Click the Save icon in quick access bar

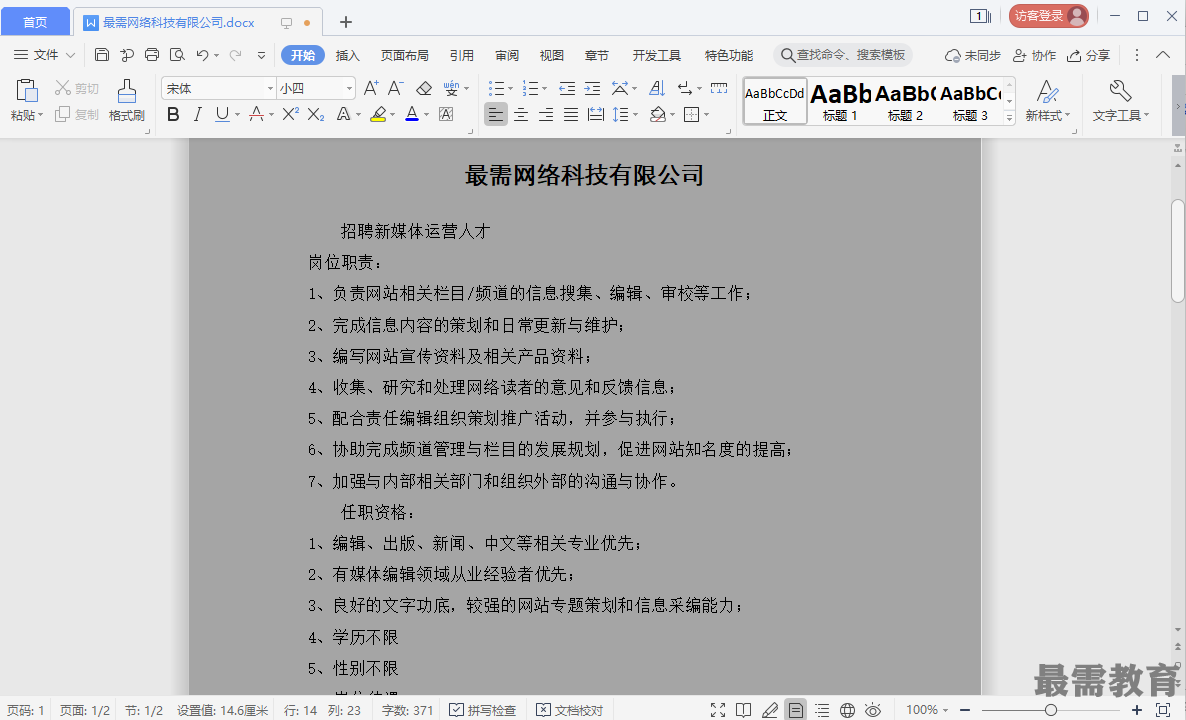(x=101, y=54)
